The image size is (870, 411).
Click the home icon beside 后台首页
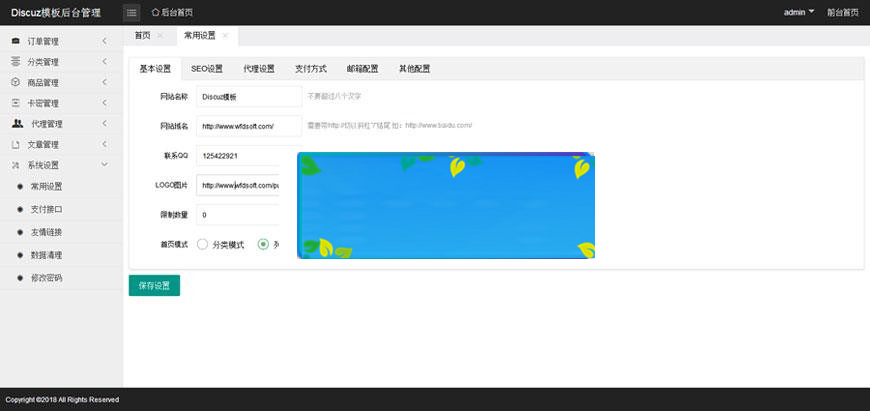click(x=155, y=12)
